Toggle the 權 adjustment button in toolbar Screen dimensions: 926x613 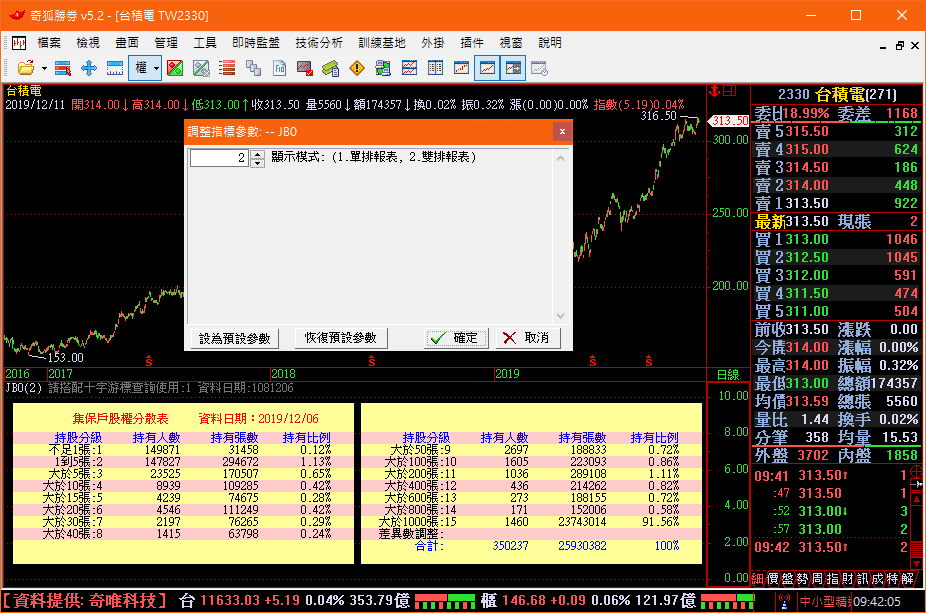141,68
